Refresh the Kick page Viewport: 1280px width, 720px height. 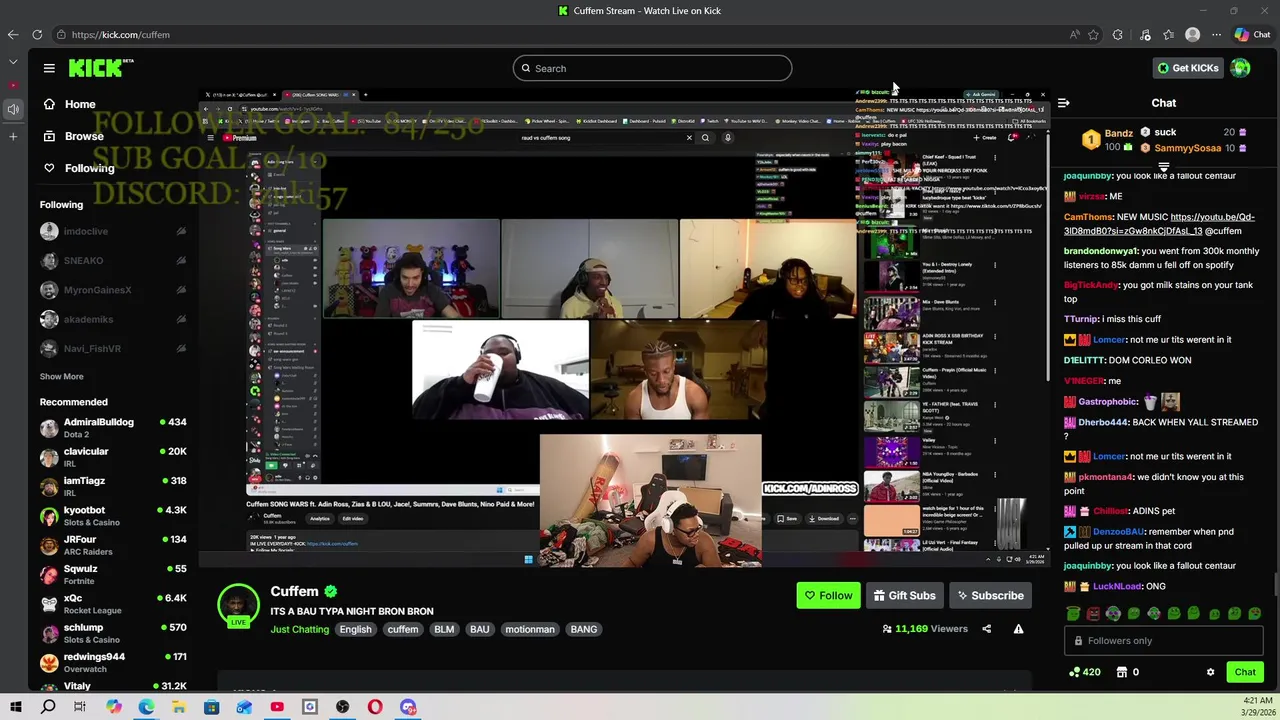pos(37,34)
